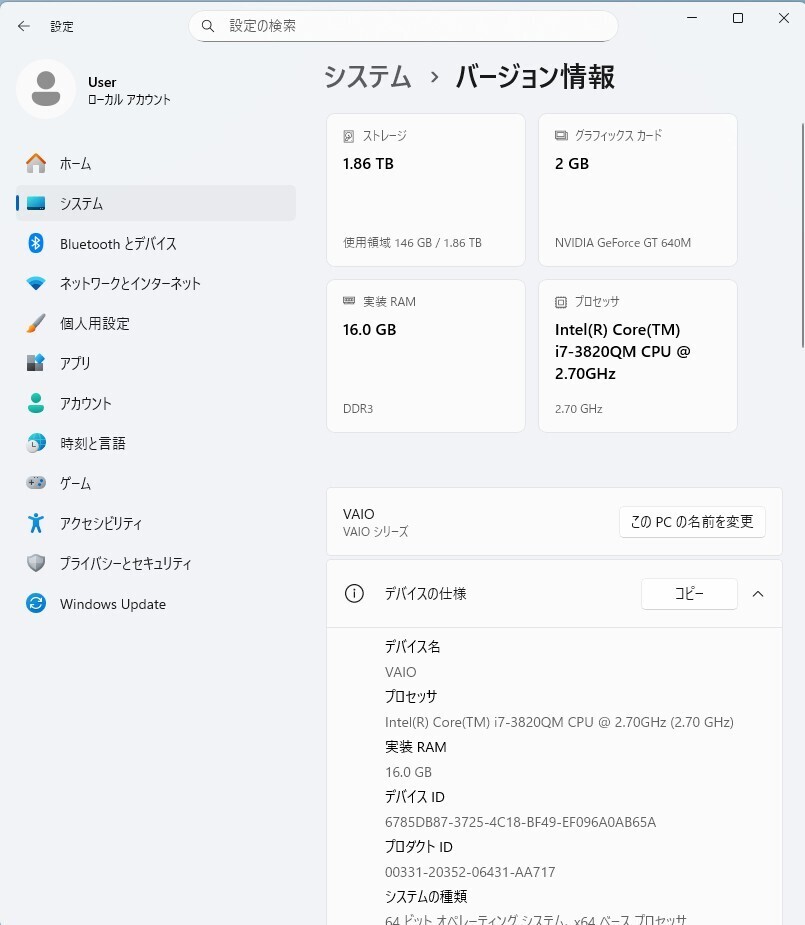Click VAIO value under デバイス名
Viewport: 805px width, 925px height.
pyautogui.click(x=400, y=672)
